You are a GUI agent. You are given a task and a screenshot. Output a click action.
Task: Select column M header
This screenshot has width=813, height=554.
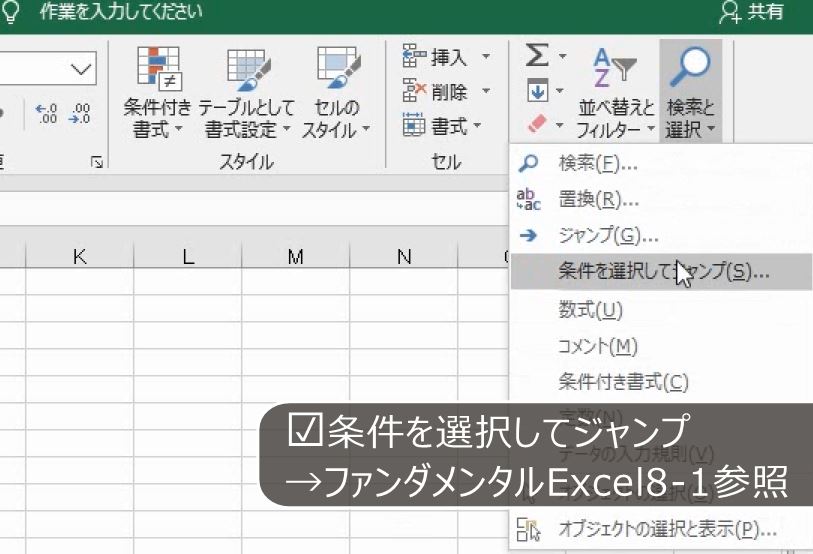click(x=296, y=256)
